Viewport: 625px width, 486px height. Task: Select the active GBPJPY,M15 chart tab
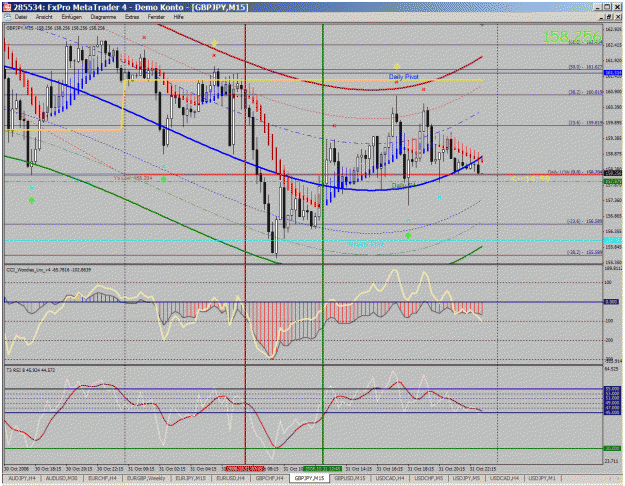pyautogui.click(x=309, y=478)
